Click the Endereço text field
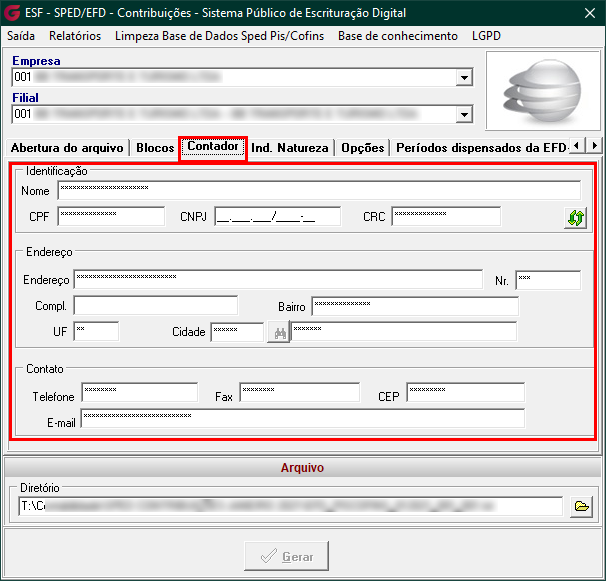606x581 pixels. (278, 279)
